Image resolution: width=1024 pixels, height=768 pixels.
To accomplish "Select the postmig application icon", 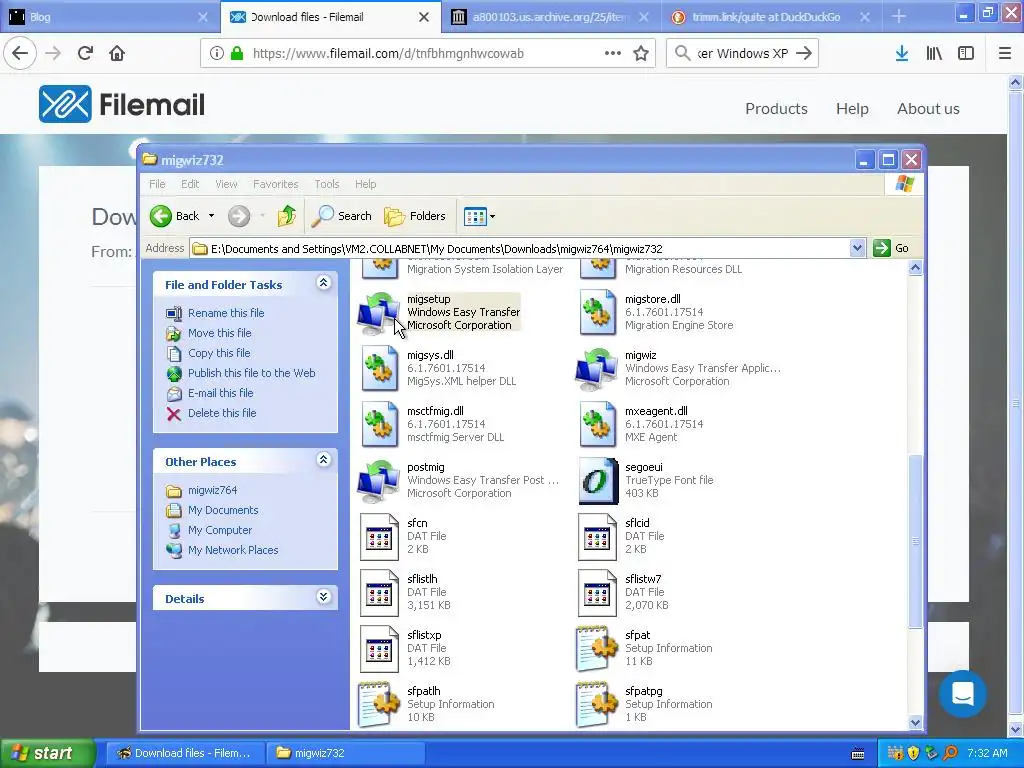I will pyautogui.click(x=379, y=481).
